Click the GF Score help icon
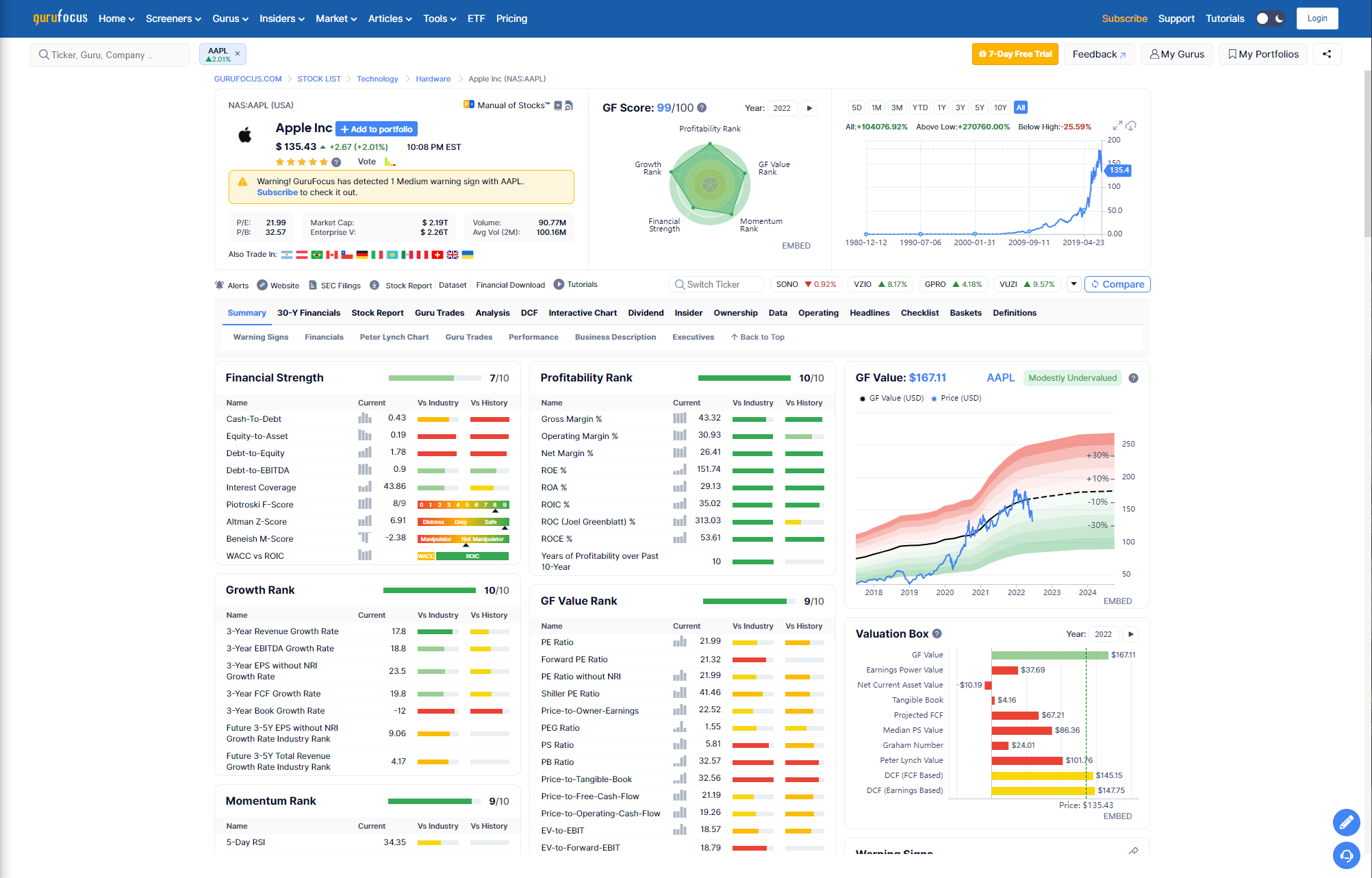1372x878 pixels. click(702, 108)
